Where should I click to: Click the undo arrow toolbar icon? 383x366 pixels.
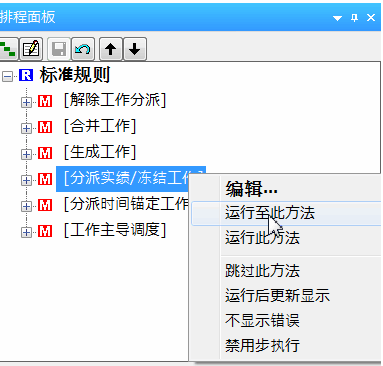(83, 49)
